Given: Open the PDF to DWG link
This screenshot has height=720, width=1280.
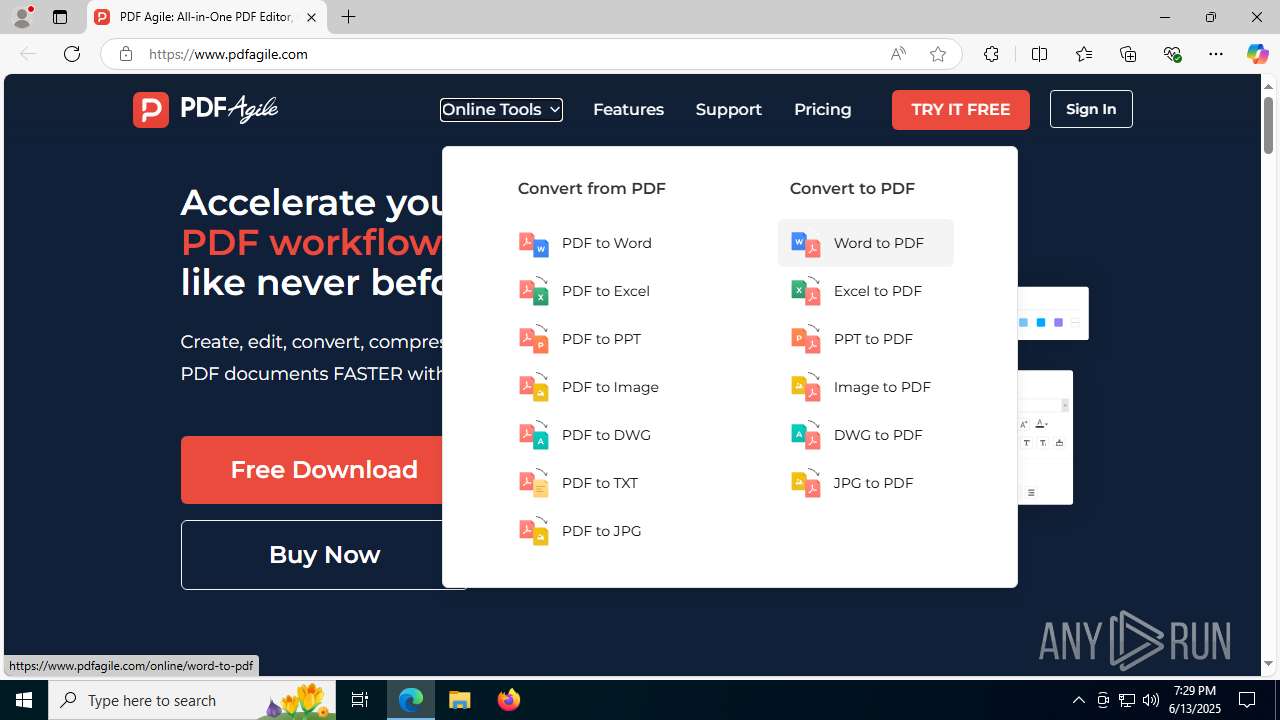Looking at the screenshot, I should click(x=605, y=435).
